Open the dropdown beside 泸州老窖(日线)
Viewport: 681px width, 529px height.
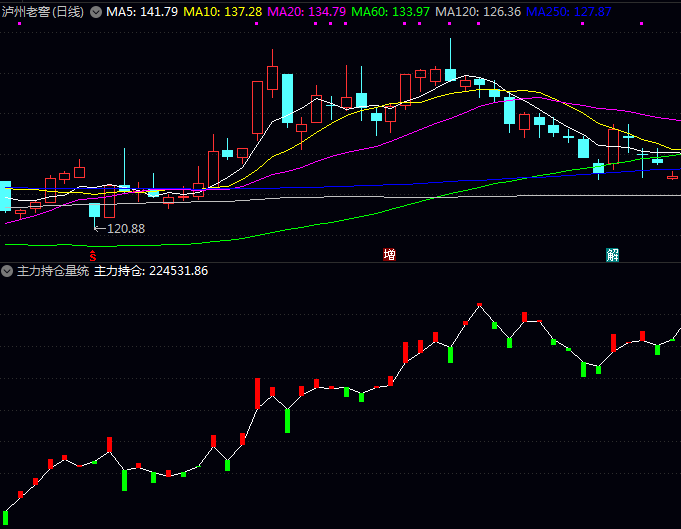click(96, 12)
